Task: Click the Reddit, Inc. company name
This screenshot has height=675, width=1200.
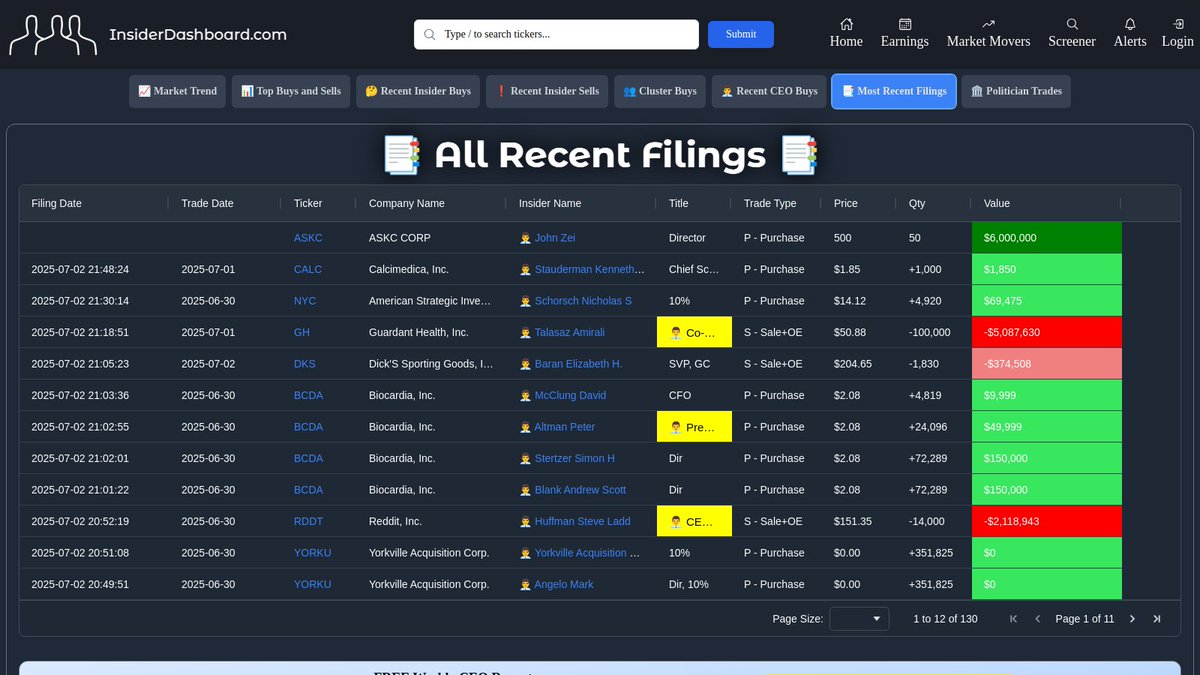Action: click(x=395, y=522)
